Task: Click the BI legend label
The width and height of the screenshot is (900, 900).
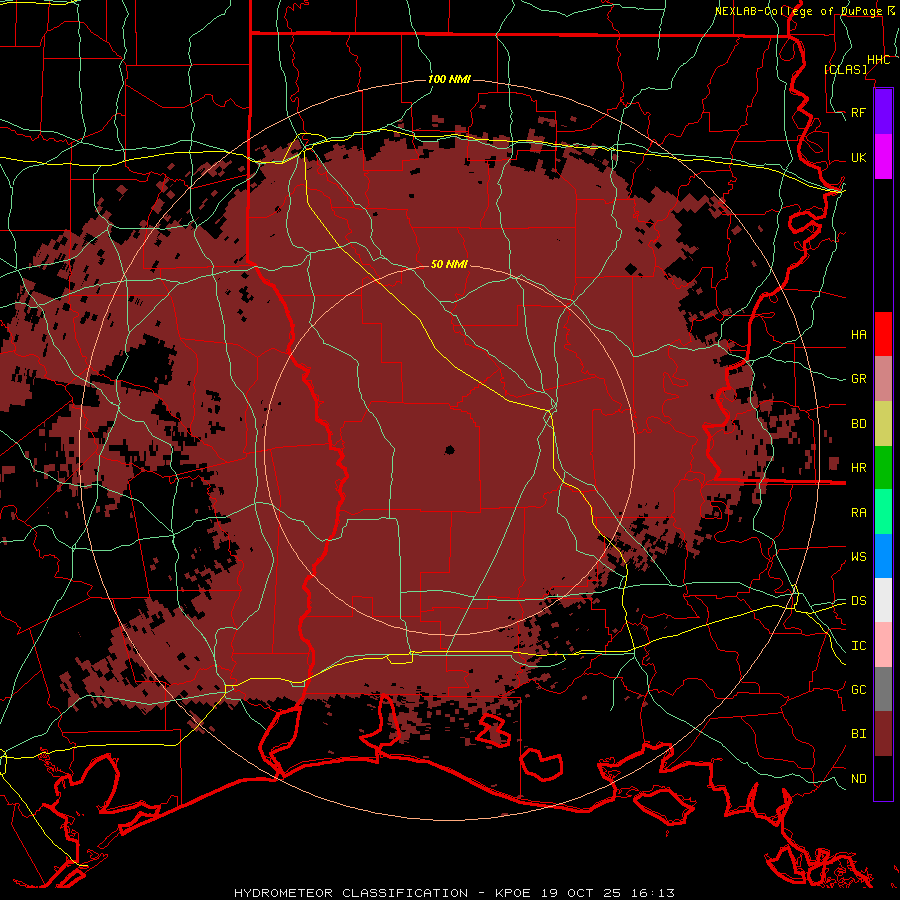Action: tap(858, 734)
